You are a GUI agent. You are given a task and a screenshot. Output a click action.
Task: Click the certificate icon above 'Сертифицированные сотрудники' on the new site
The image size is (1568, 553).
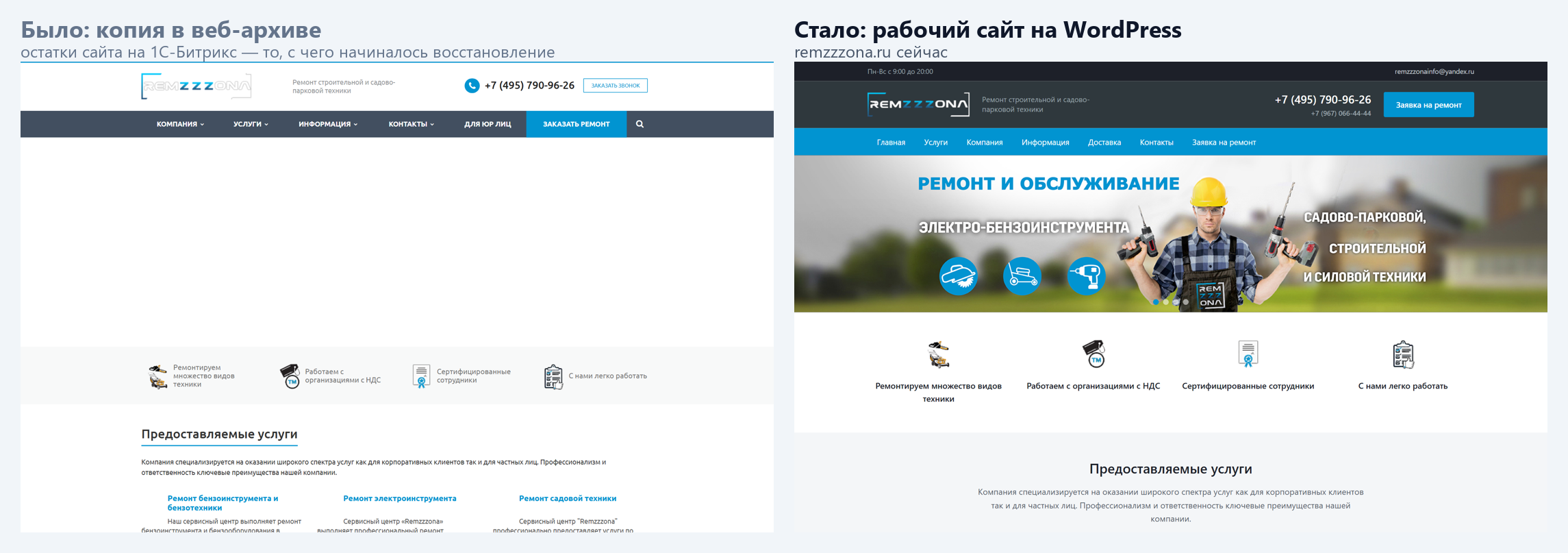coord(1248,354)
